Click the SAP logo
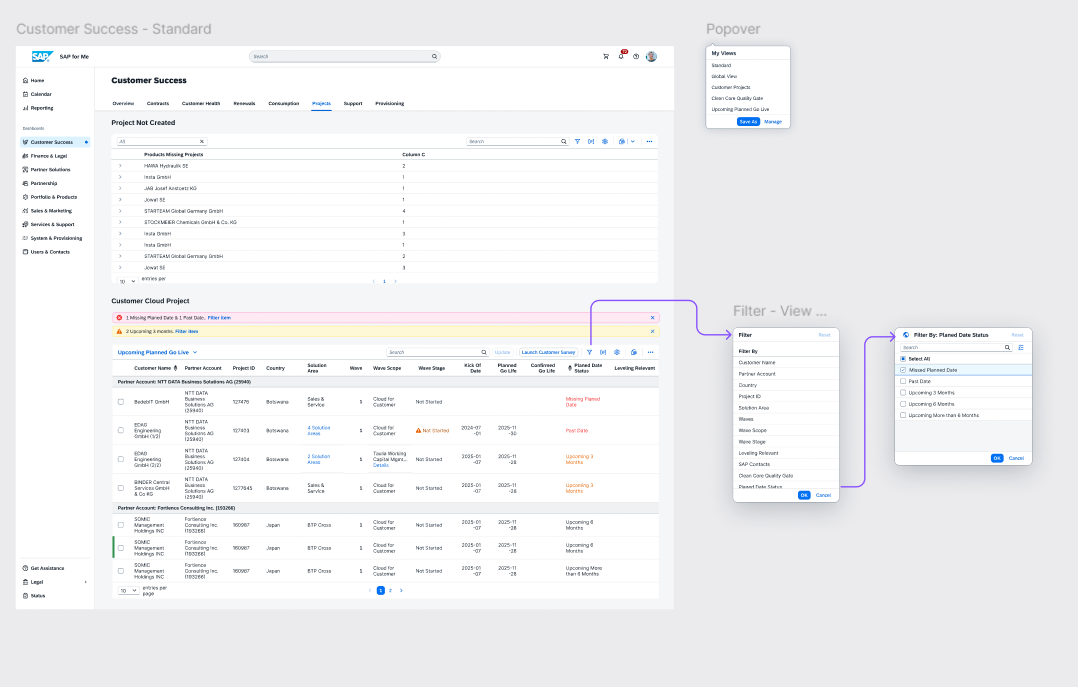 click(42, 56)
